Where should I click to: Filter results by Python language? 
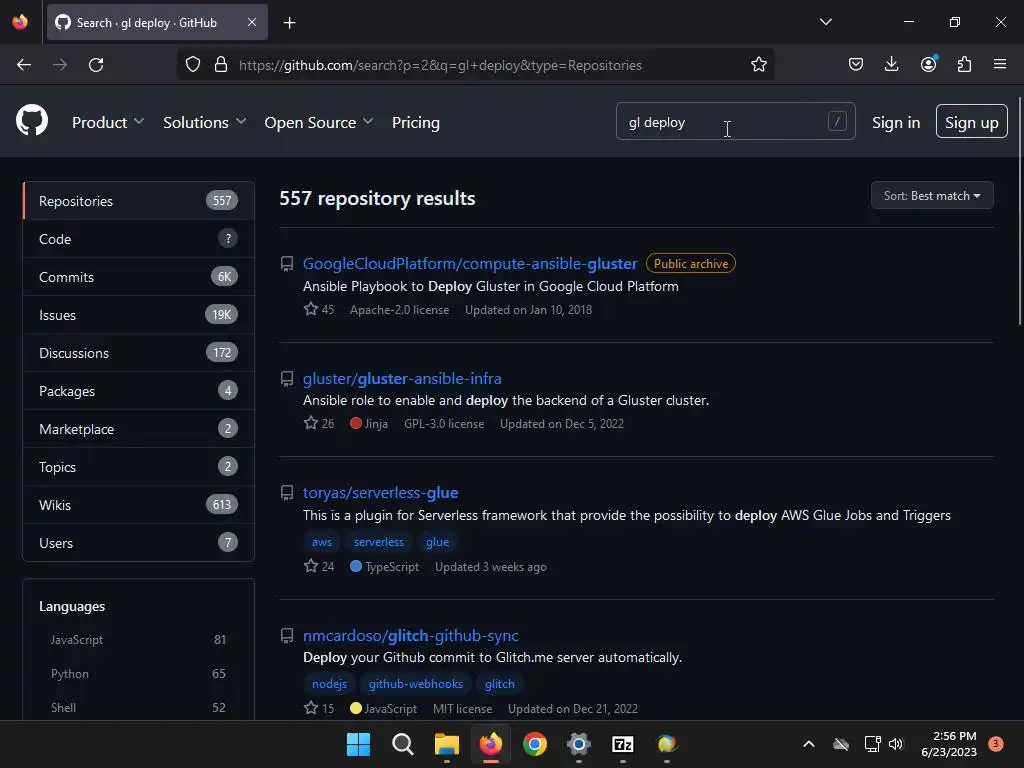click(x=138, y=673)
